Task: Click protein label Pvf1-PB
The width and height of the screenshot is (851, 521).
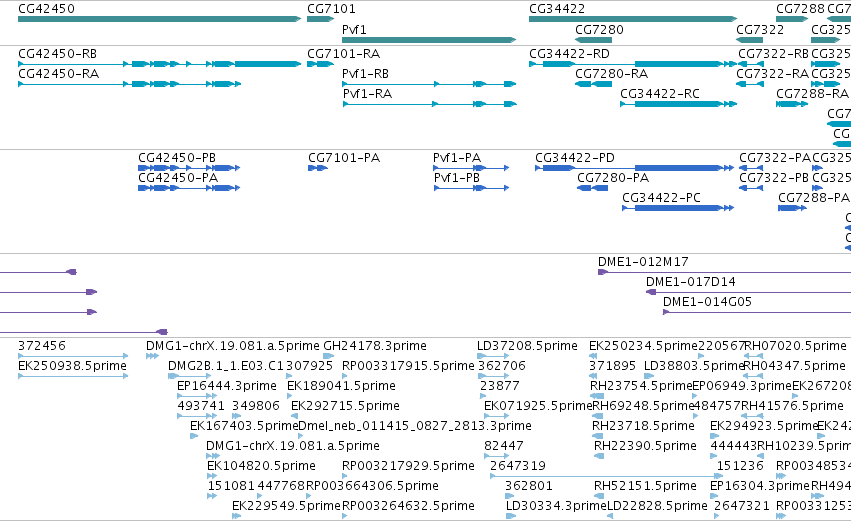Action: coord(457,178)
